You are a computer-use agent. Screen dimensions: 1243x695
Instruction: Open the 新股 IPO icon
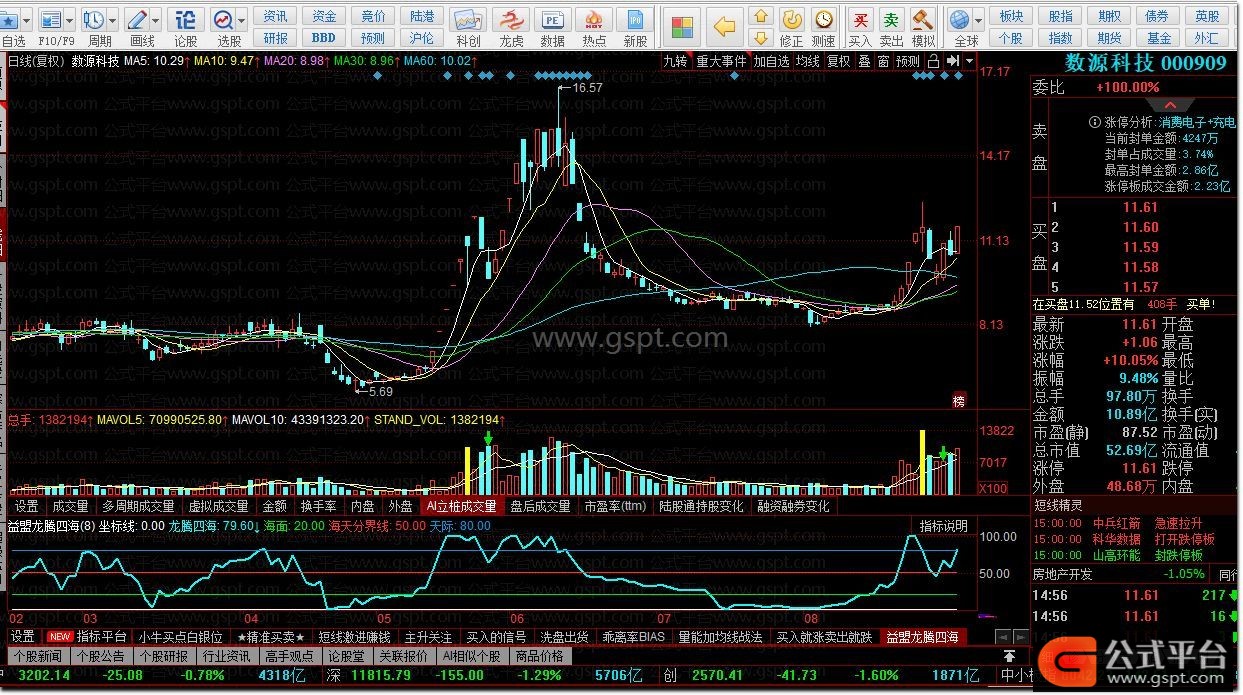pos(635,20)
